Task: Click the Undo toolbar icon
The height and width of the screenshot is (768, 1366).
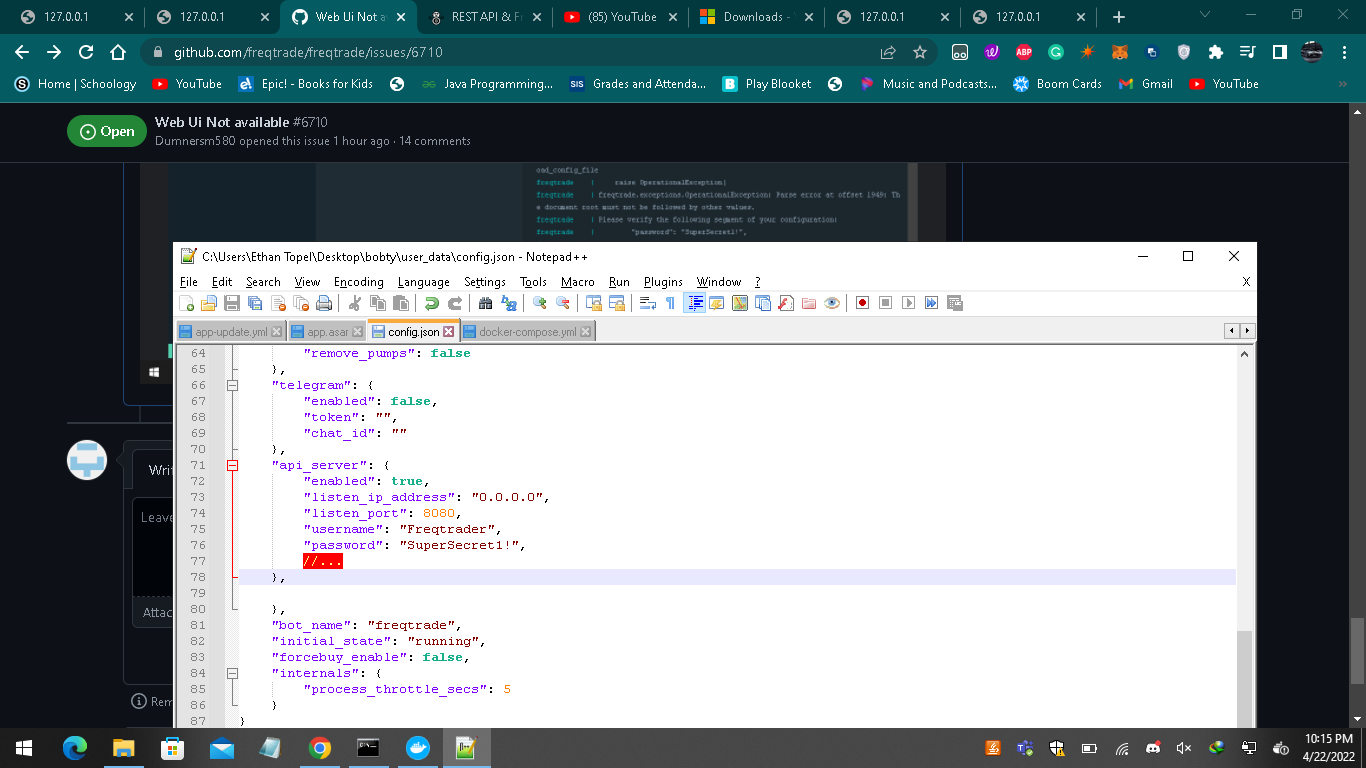Action: coord(431,303)
